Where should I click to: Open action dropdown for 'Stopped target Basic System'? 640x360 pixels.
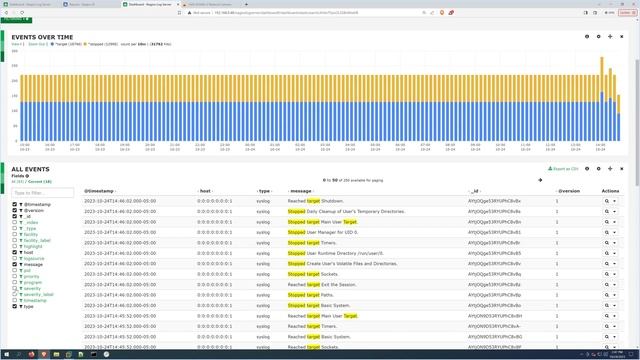tap(614, 306)
